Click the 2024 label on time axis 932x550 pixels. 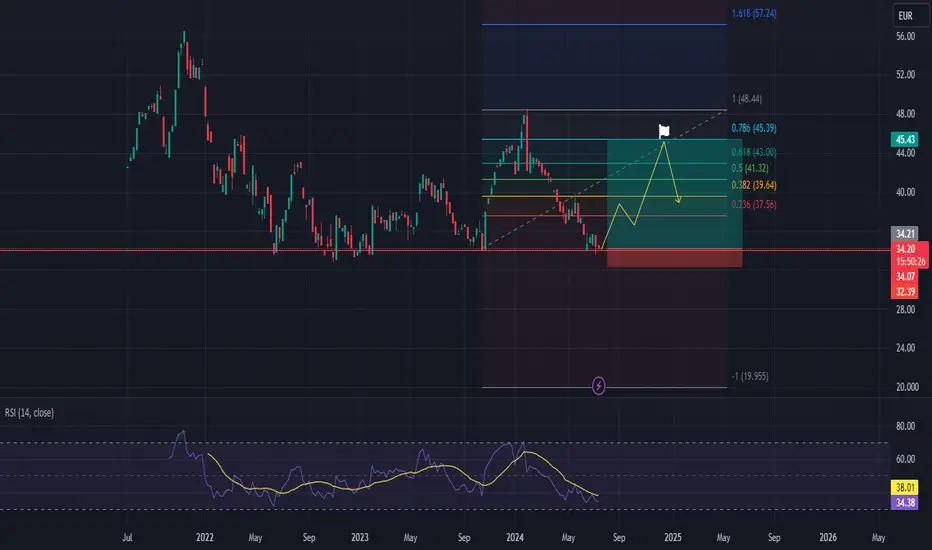pos(515,538)
